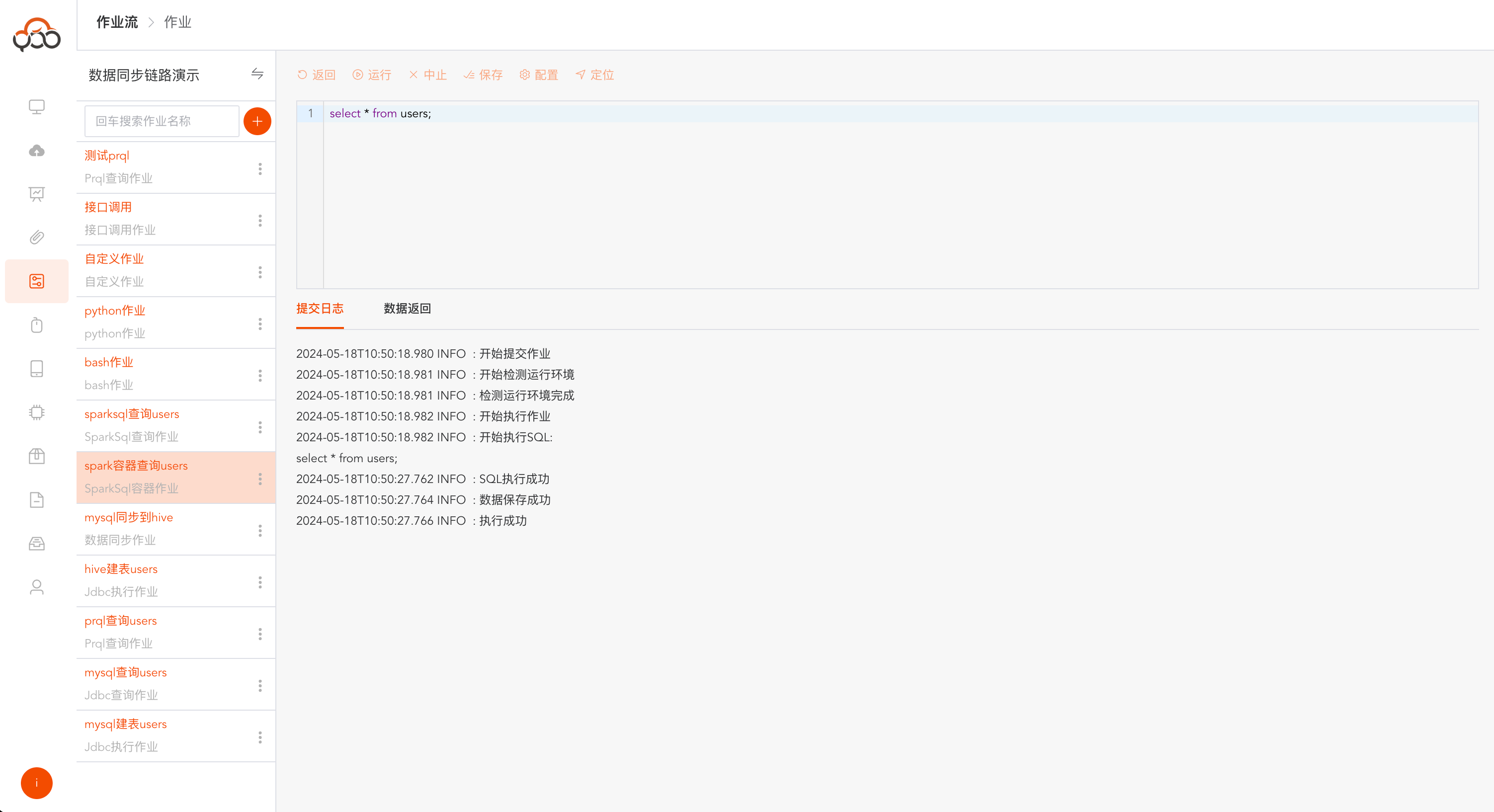This screenshot has height=812, width=1494.
Task: Open the chip/processor sidebar icon
Action: (37, 412)
